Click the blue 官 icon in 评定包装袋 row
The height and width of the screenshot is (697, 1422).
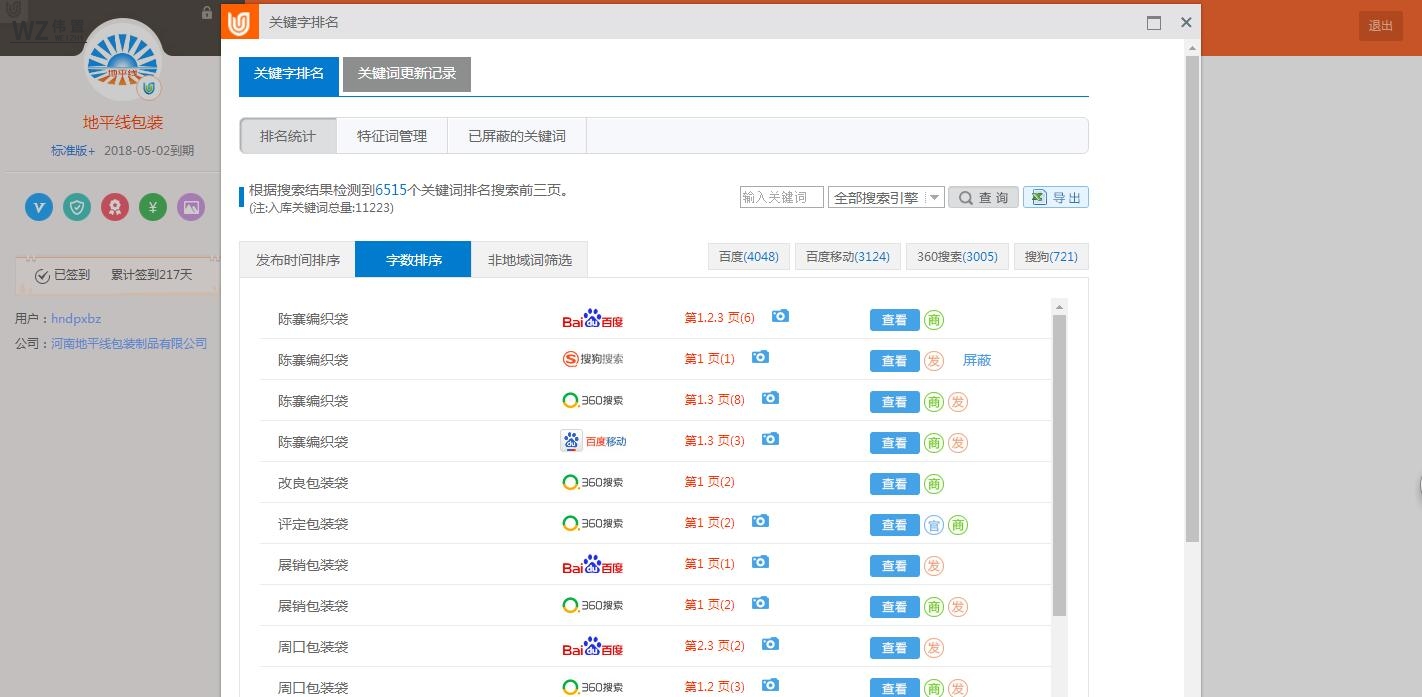click(x=933, y=525)
